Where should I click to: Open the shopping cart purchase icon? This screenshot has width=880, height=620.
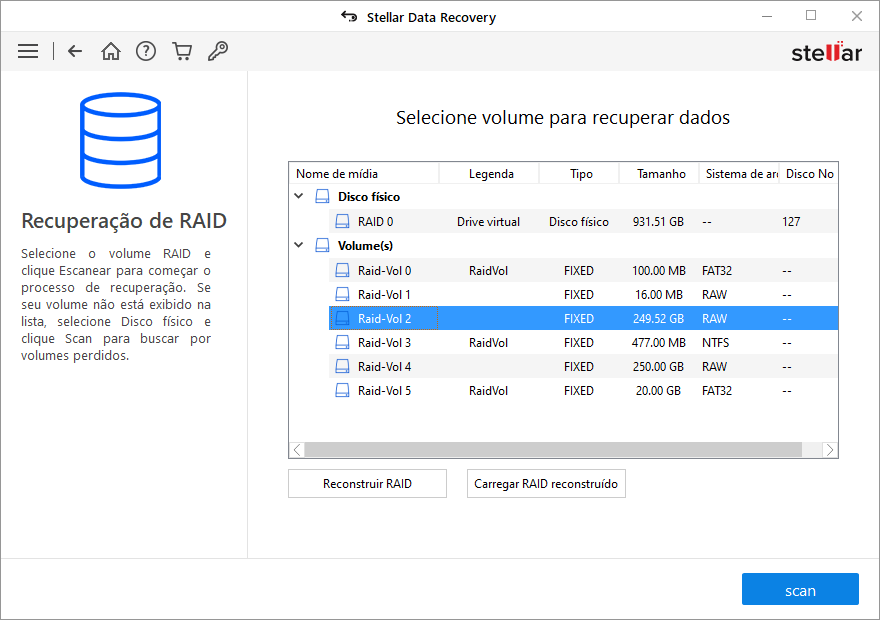click(182, 51)
